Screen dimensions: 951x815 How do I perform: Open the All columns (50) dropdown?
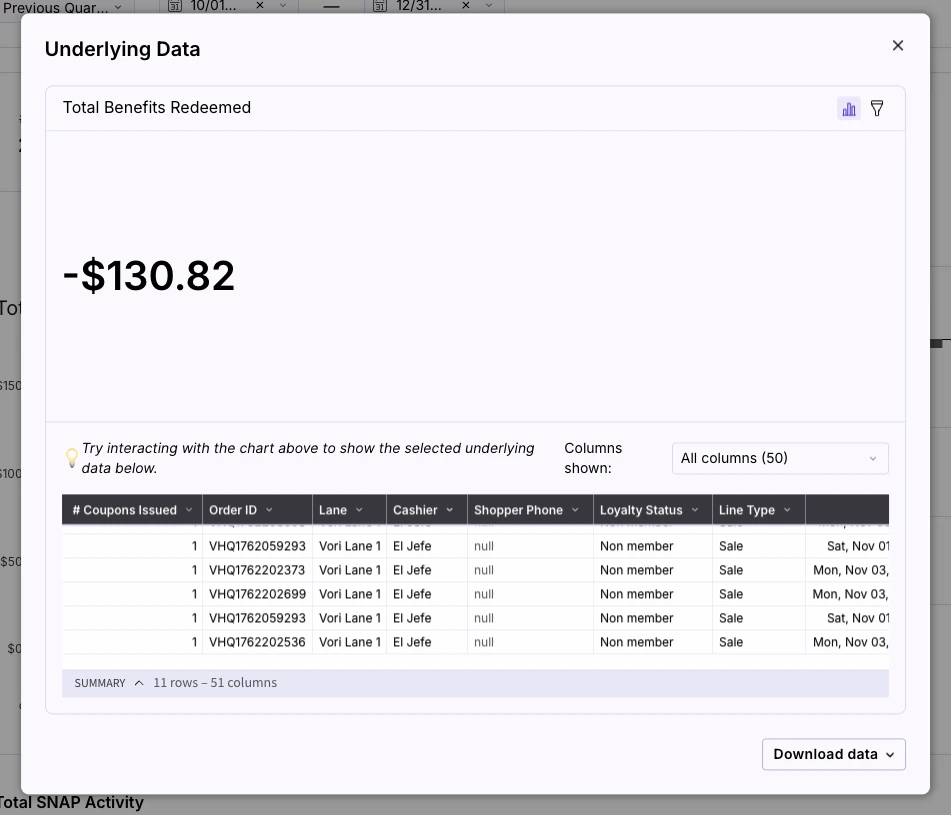pyautogui.click(x=779, y=457)
